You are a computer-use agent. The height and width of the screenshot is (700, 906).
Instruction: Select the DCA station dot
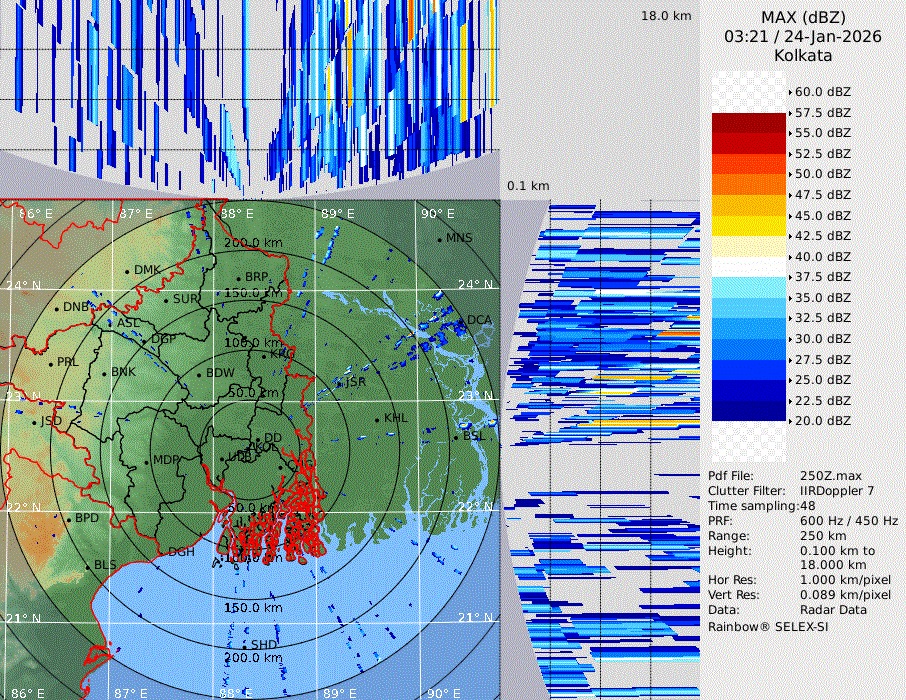point(462,321)
